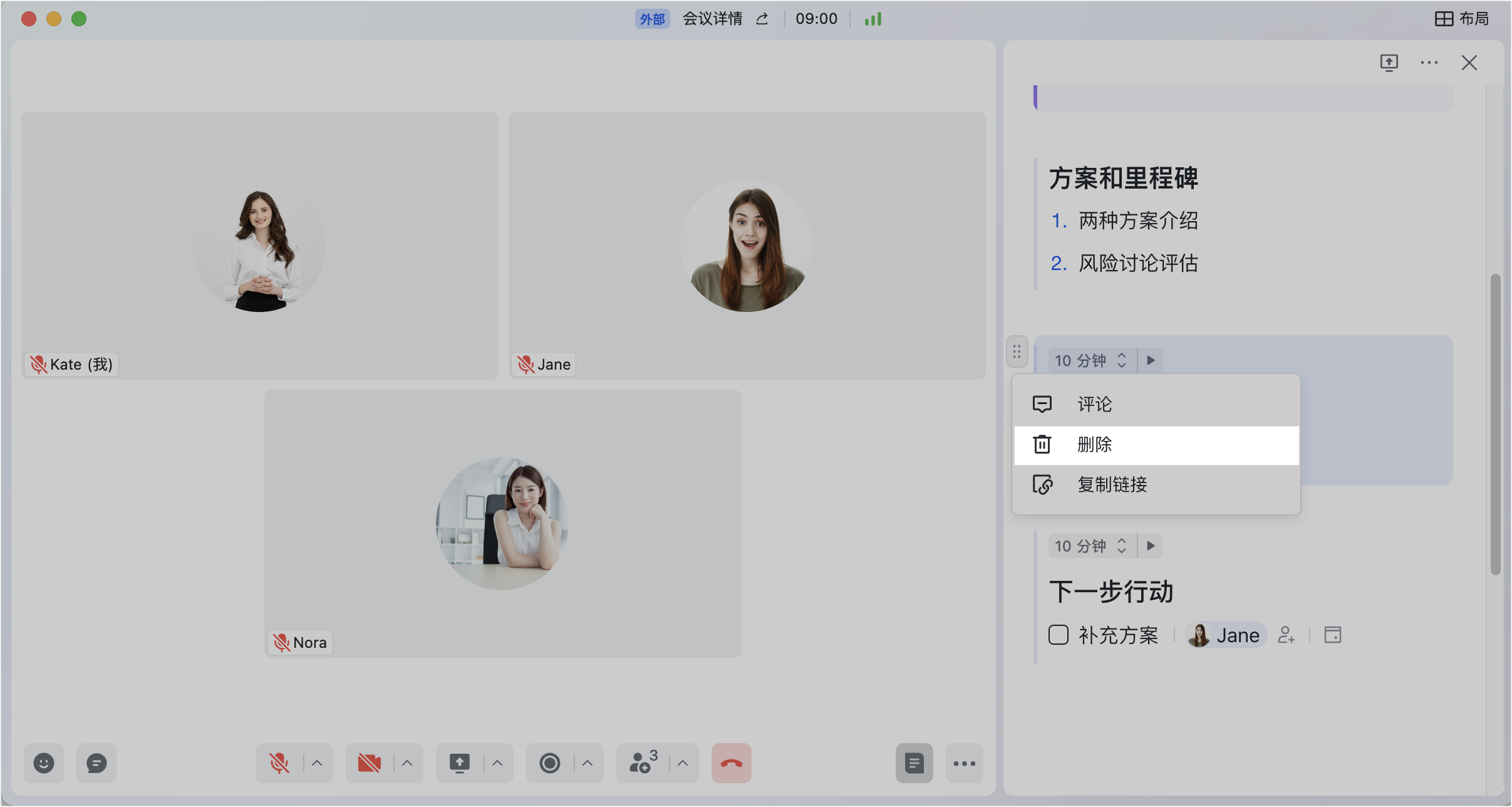Expand recording options arrow
Viewport: 1512px width, 807px height.
click(x=588, y=763)
